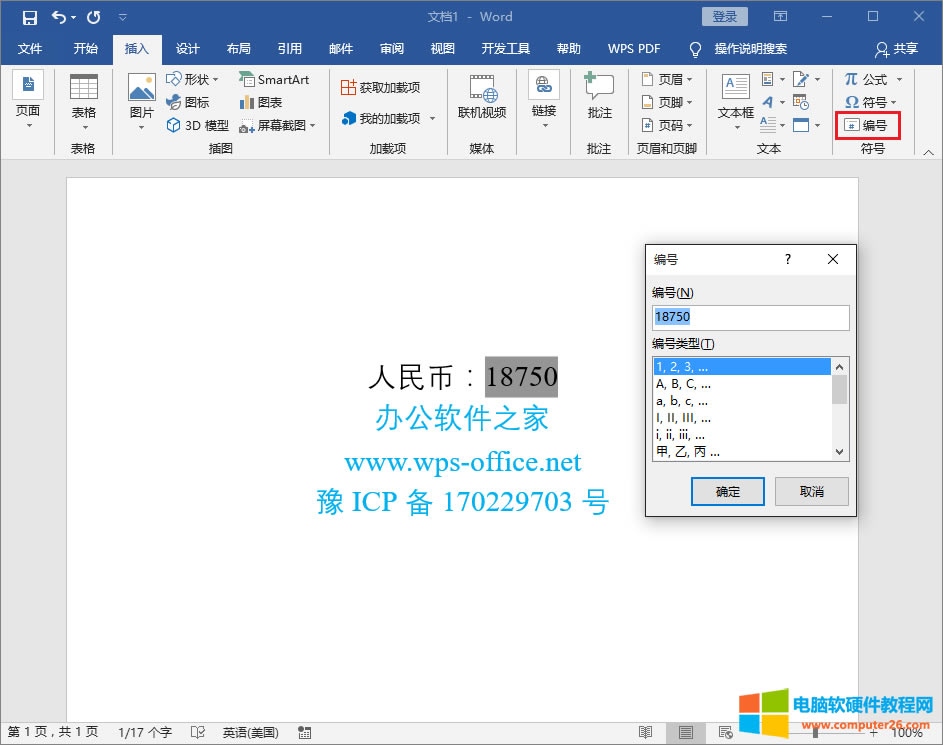
Task: Confirm the numbering dialog with OK
Action: point(728,491)
